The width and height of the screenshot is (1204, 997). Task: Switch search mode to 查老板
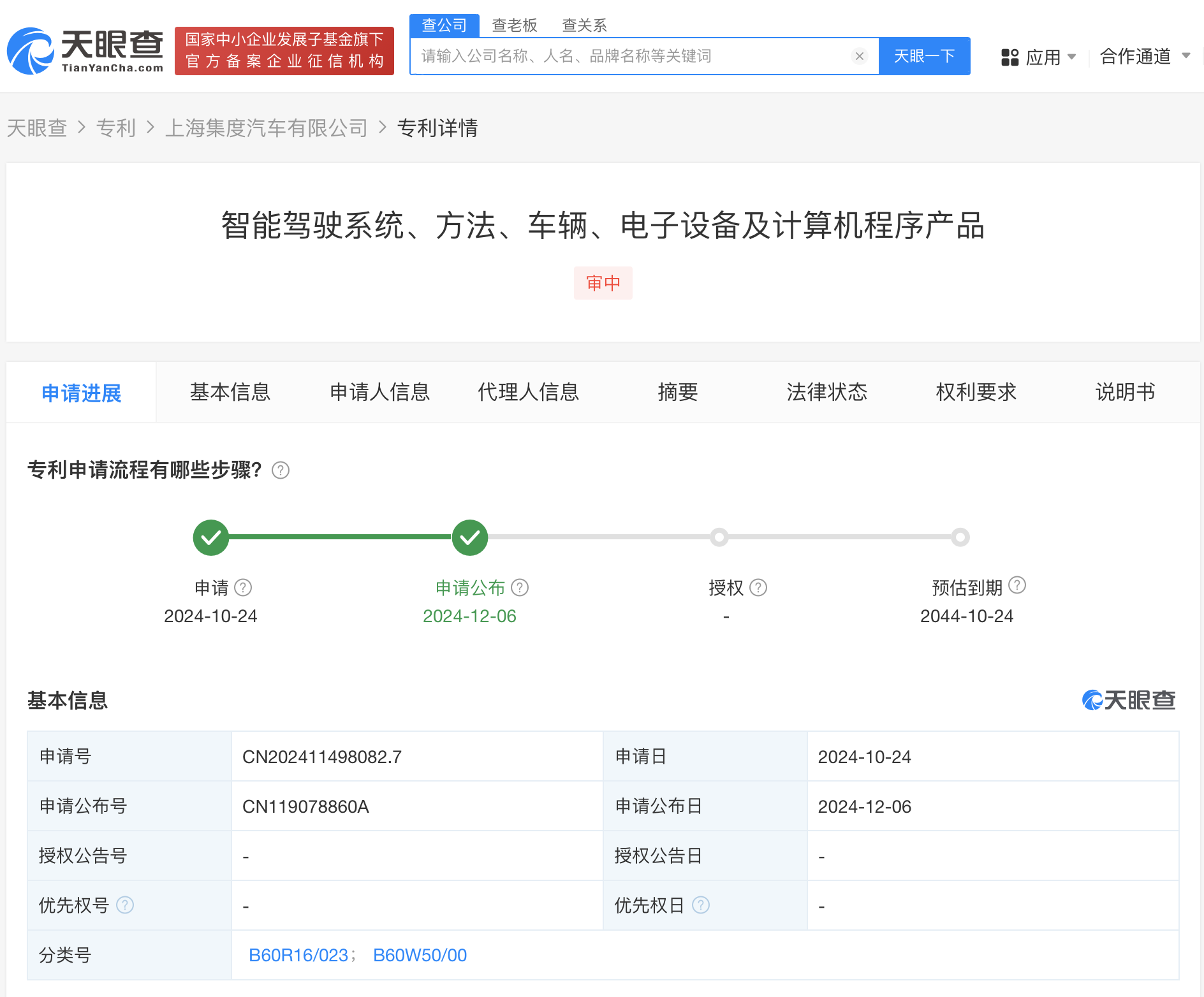515,25
